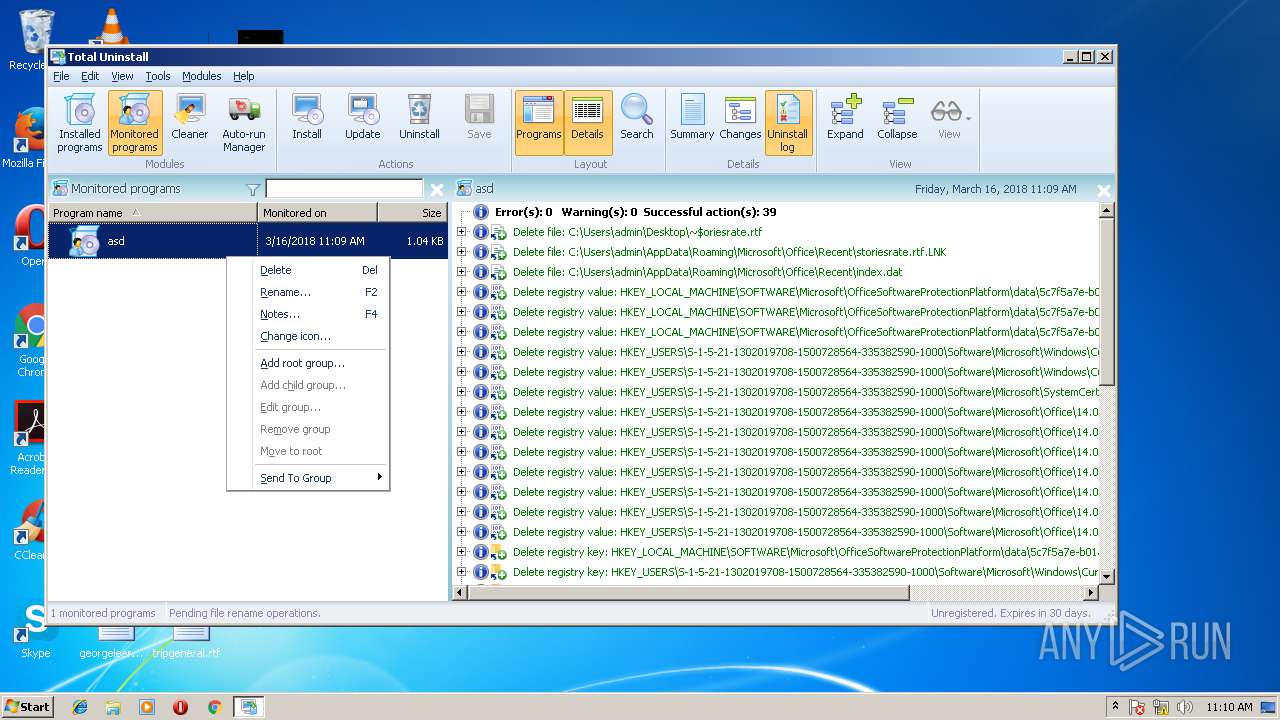Show the Changes details view
The image size is (1280, 720).
pos(740,117)
